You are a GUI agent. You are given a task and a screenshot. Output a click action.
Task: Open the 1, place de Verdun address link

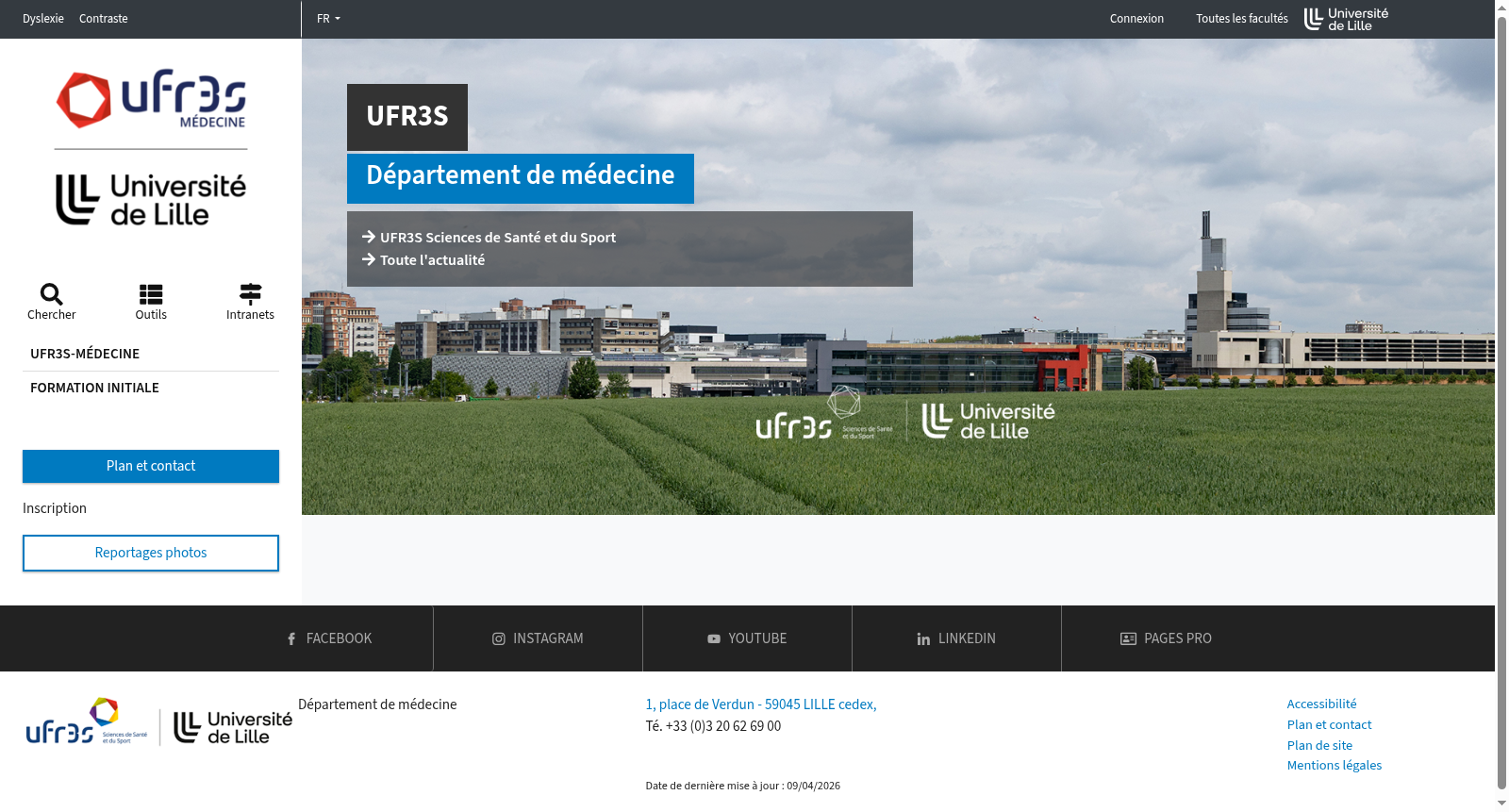[761, 704]
